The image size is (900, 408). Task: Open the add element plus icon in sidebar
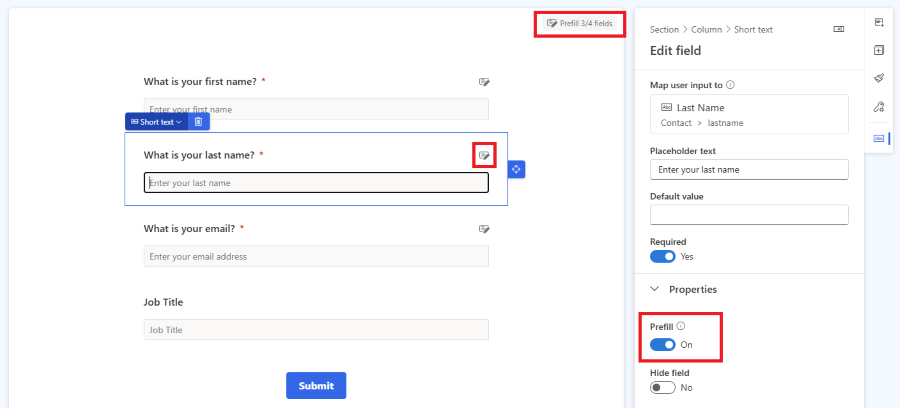(879, 50)
